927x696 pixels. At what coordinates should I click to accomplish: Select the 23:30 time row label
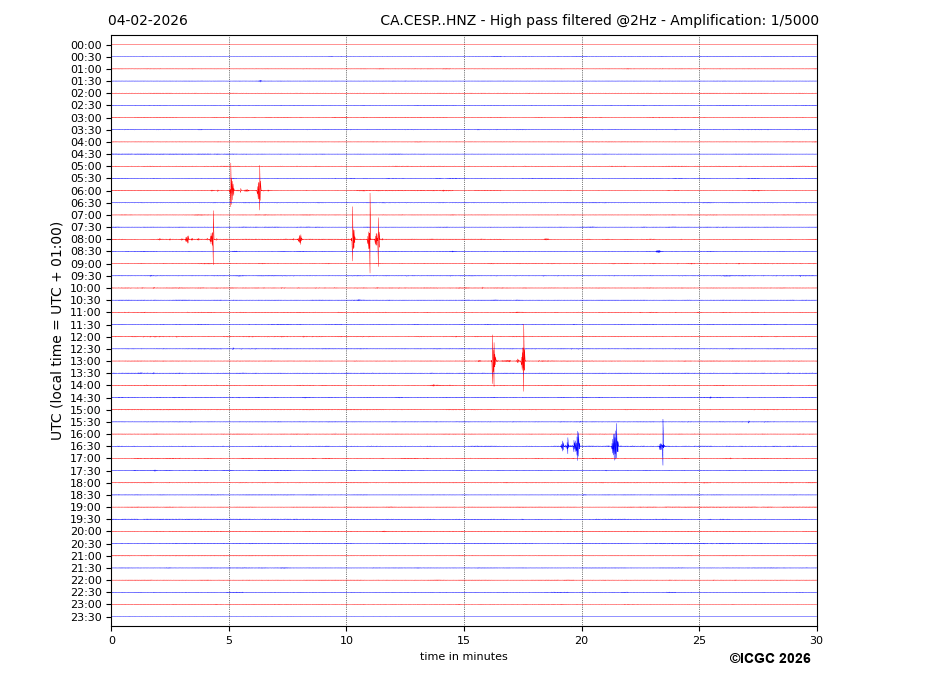[86, 617]
